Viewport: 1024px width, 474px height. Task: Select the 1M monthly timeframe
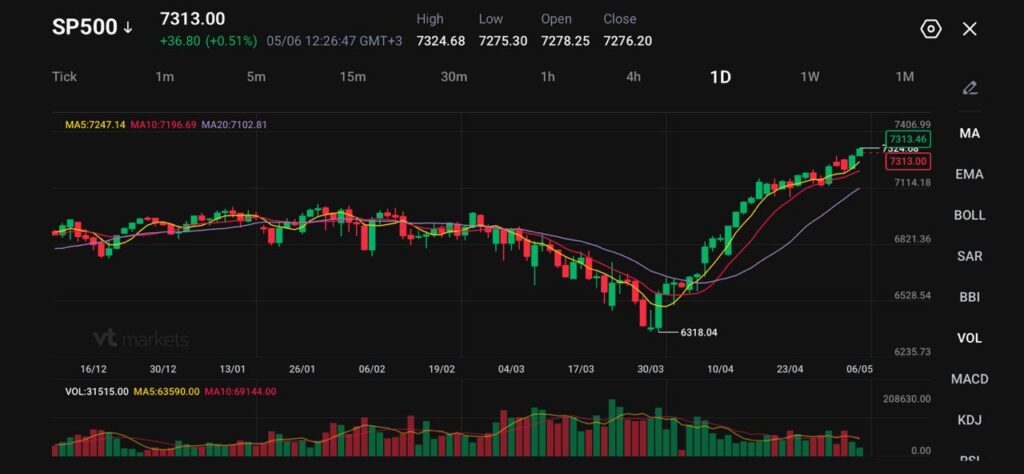click(904, 77)
